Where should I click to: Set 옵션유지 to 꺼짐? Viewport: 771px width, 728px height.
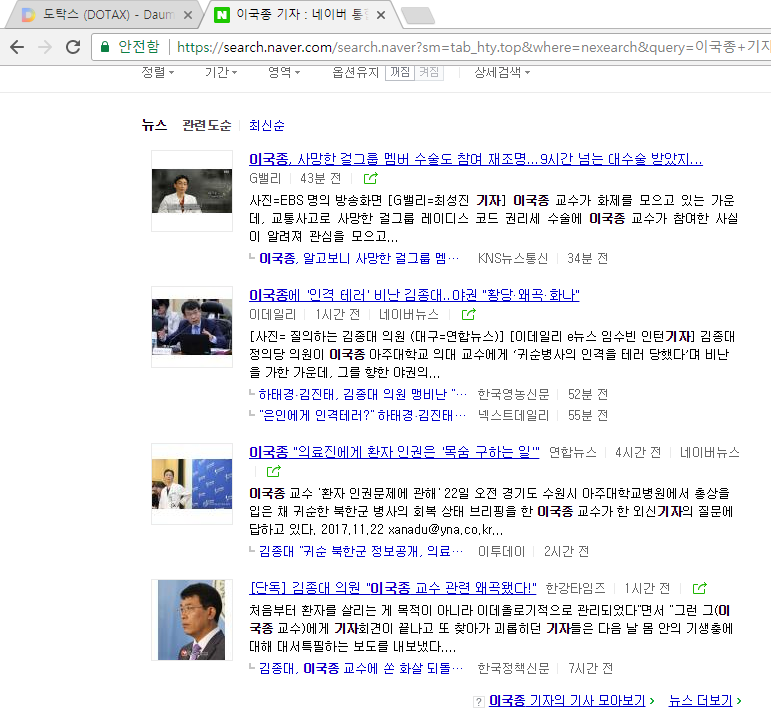click(400, 73)
